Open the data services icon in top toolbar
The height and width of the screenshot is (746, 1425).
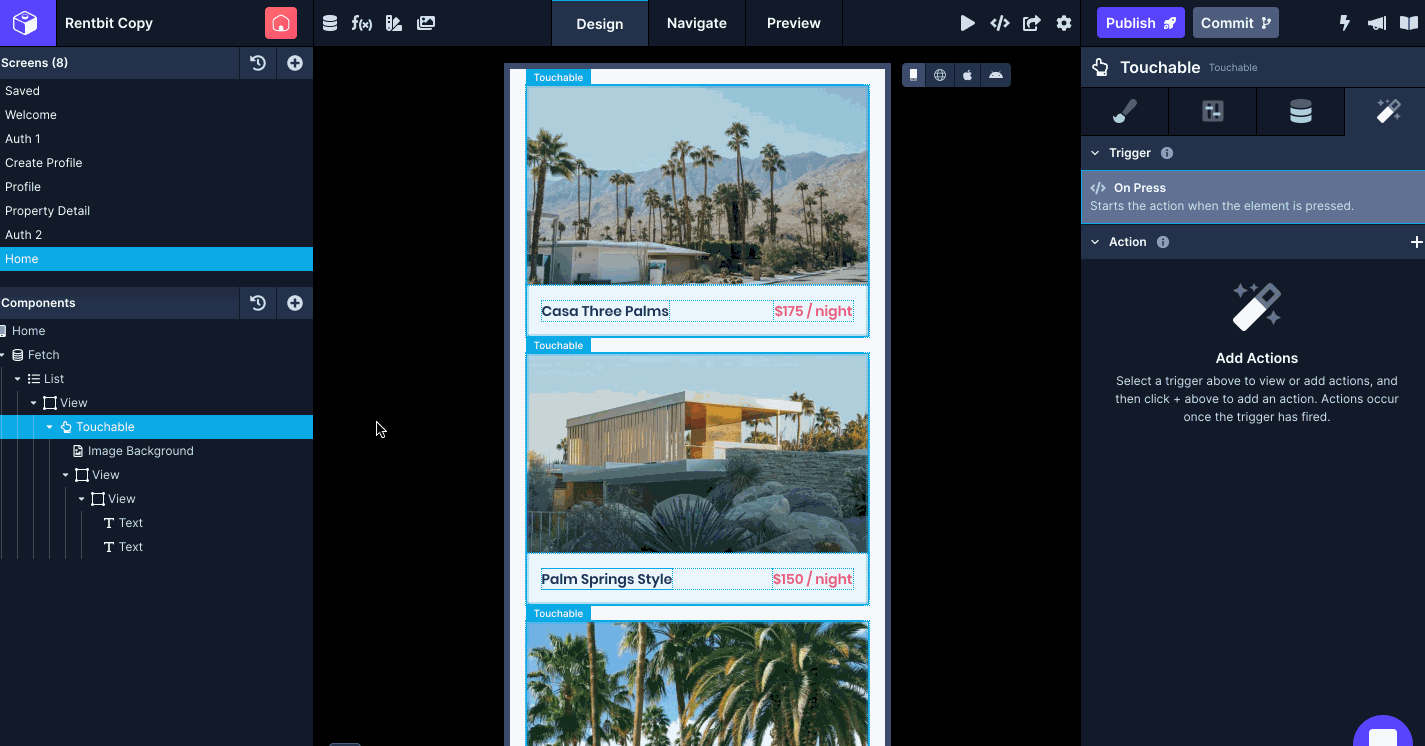[330, 23]
